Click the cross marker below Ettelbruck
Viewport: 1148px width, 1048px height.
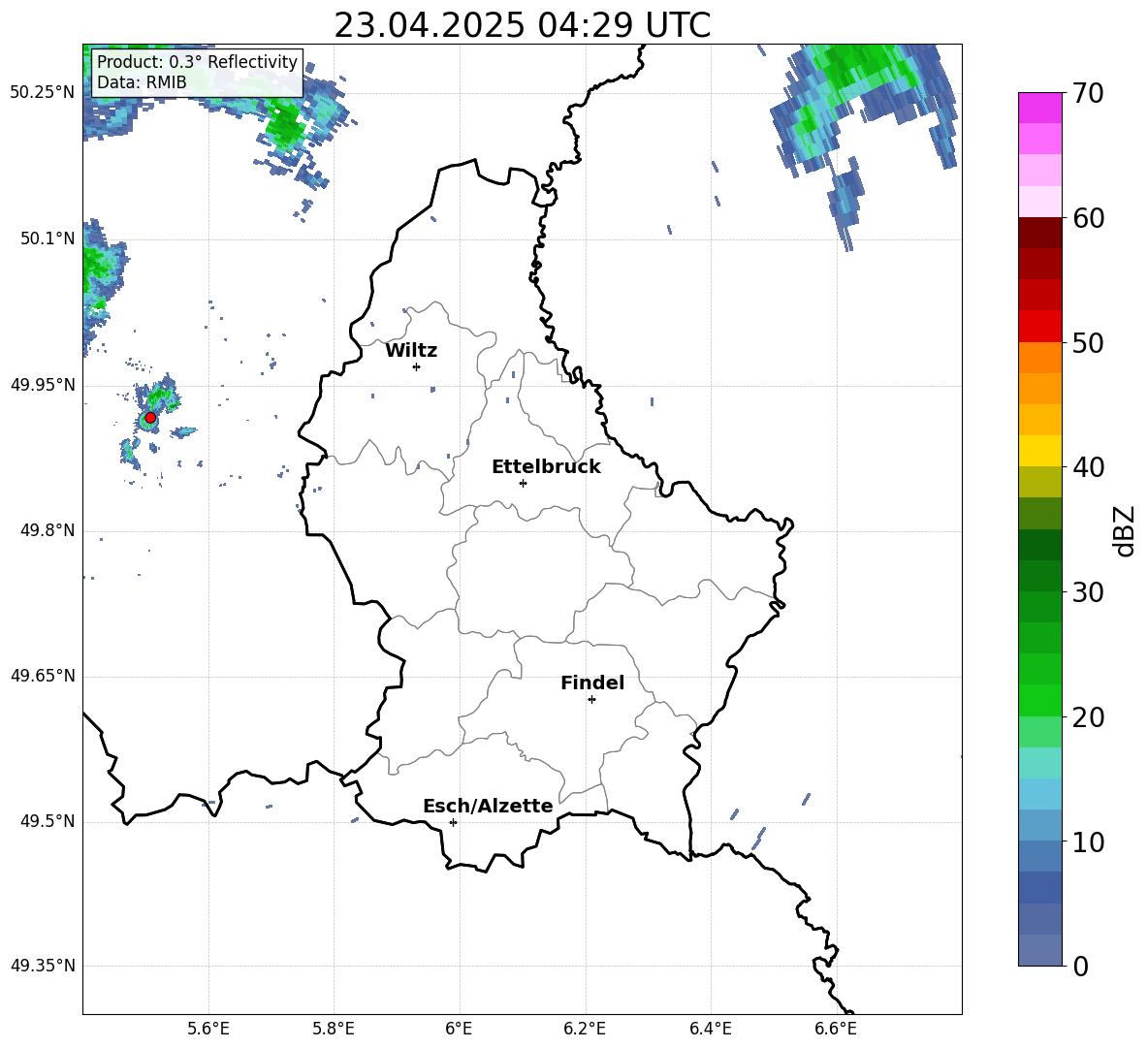[x=523, y=483]
